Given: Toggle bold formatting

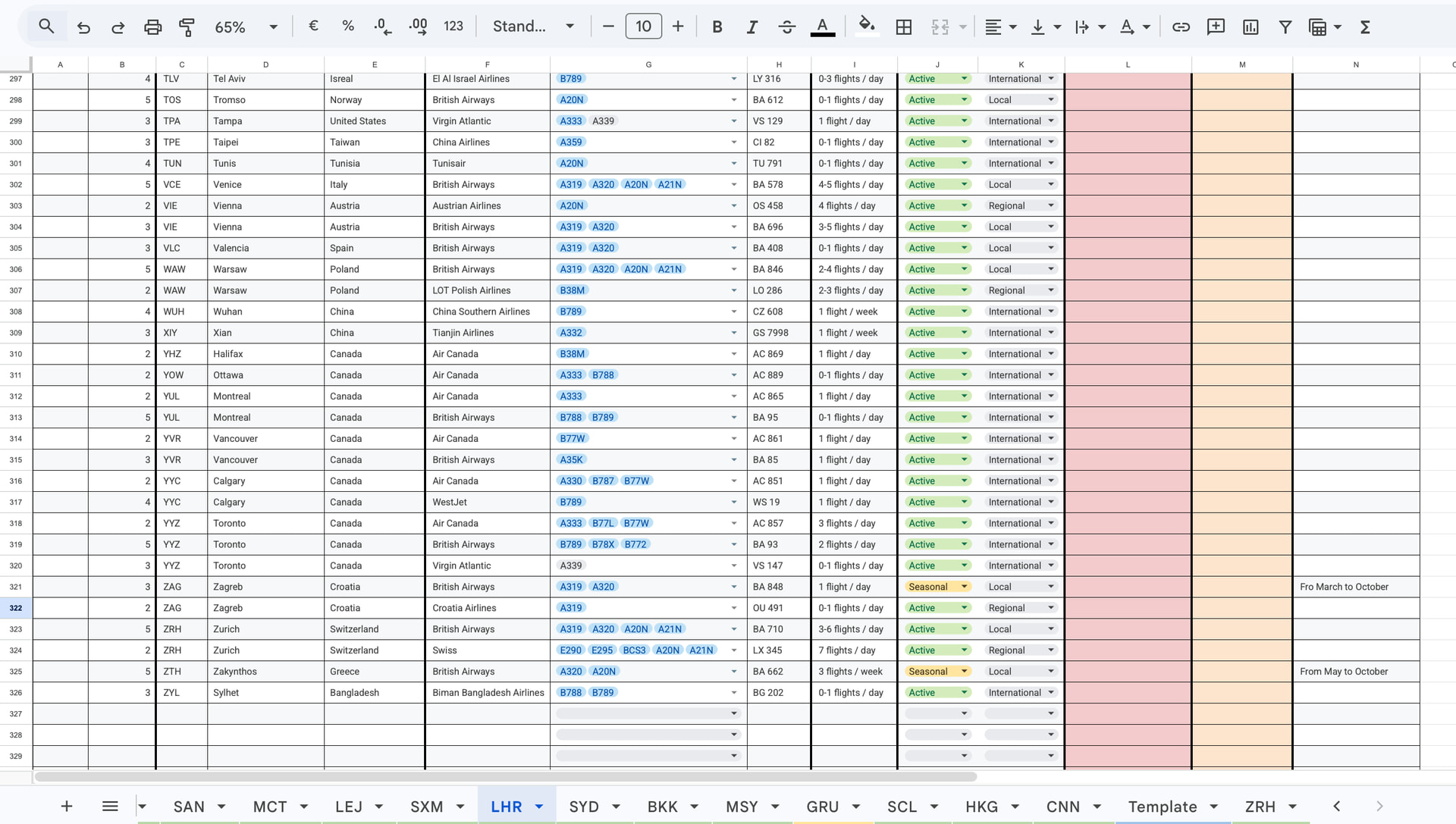Looking at the screenshot, I should point(717,27).
